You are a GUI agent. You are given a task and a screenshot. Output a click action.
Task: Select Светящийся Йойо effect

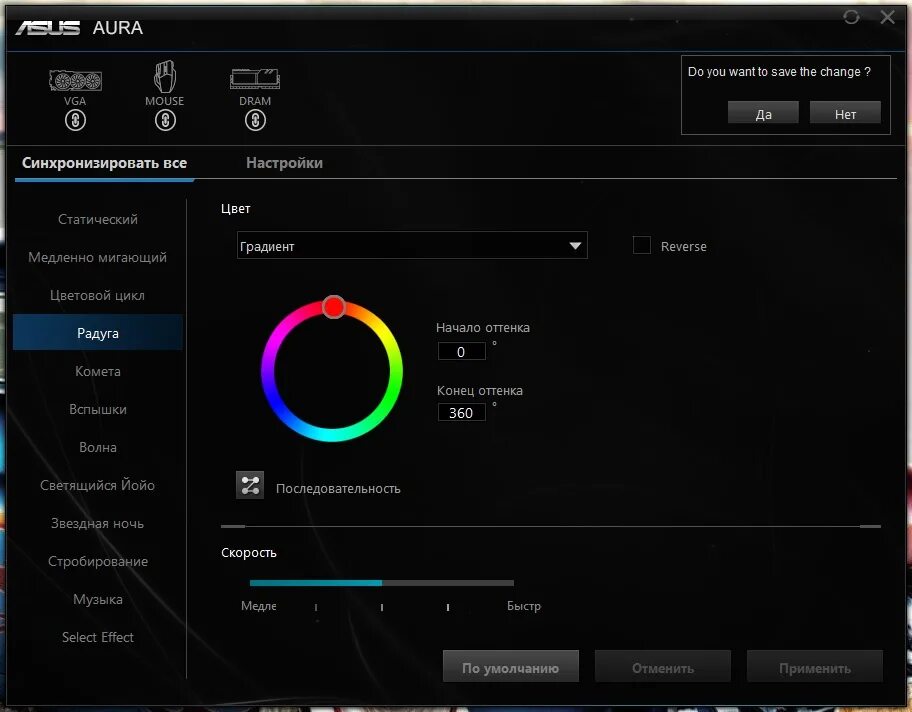click(98, 485)
